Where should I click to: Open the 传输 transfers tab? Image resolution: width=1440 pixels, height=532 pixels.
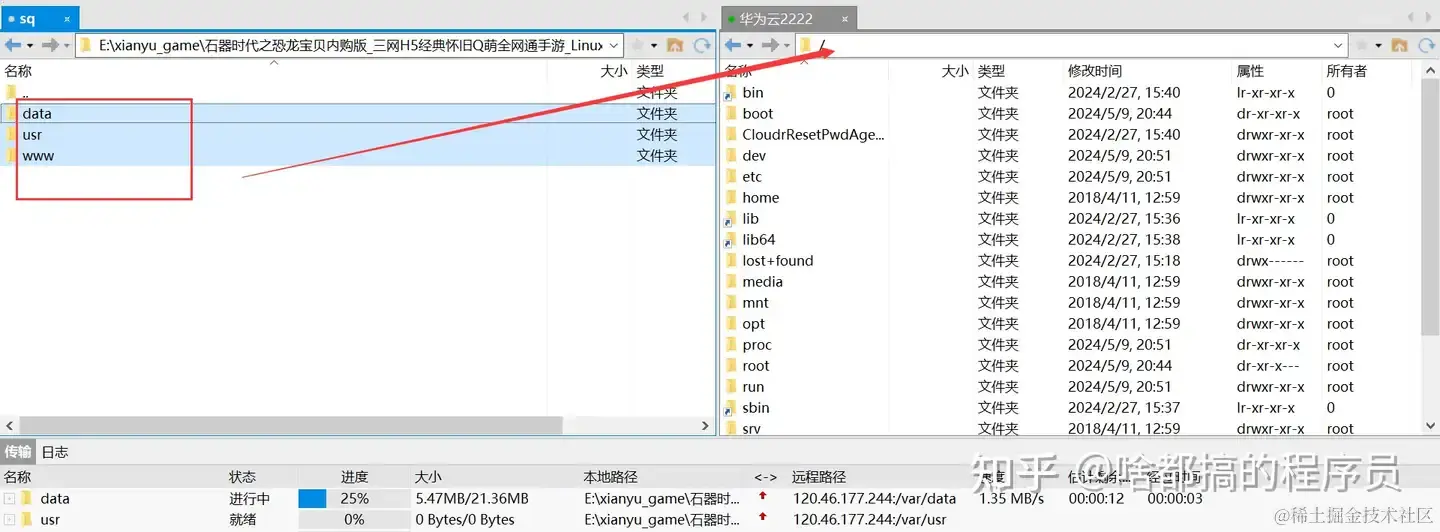(x=18, y=452)
